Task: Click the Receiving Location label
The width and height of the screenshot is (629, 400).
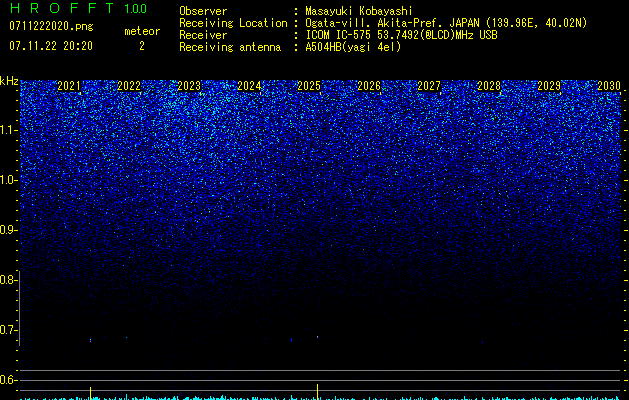Action: (x=233, y=23)
